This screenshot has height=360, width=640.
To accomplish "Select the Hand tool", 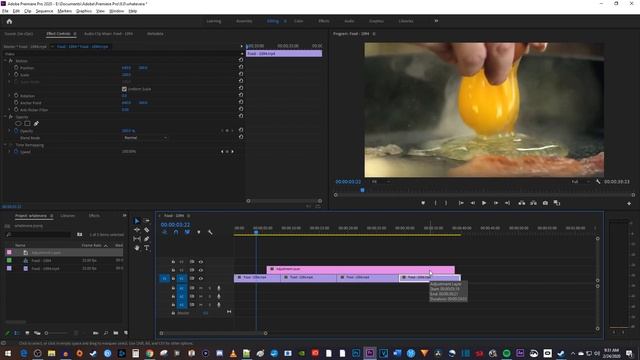I will tap(137, 248).
